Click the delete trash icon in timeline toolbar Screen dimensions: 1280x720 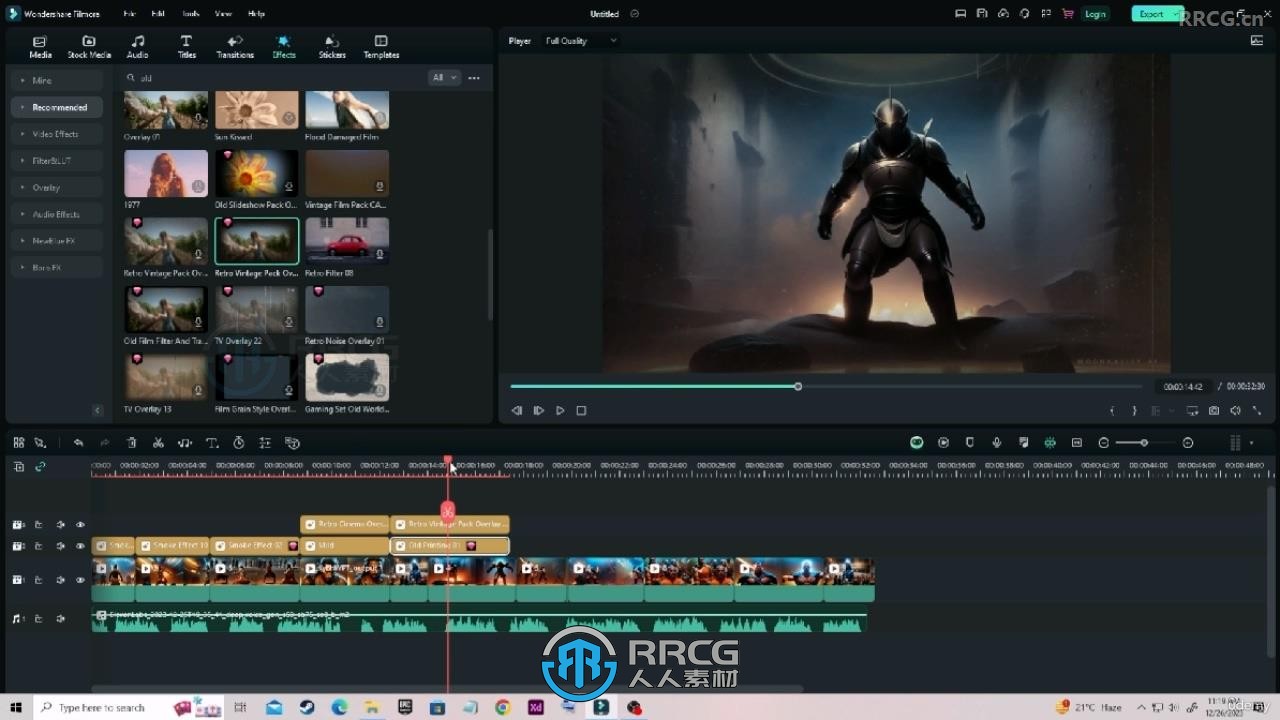pyautogui.click(x=131, y=442)
